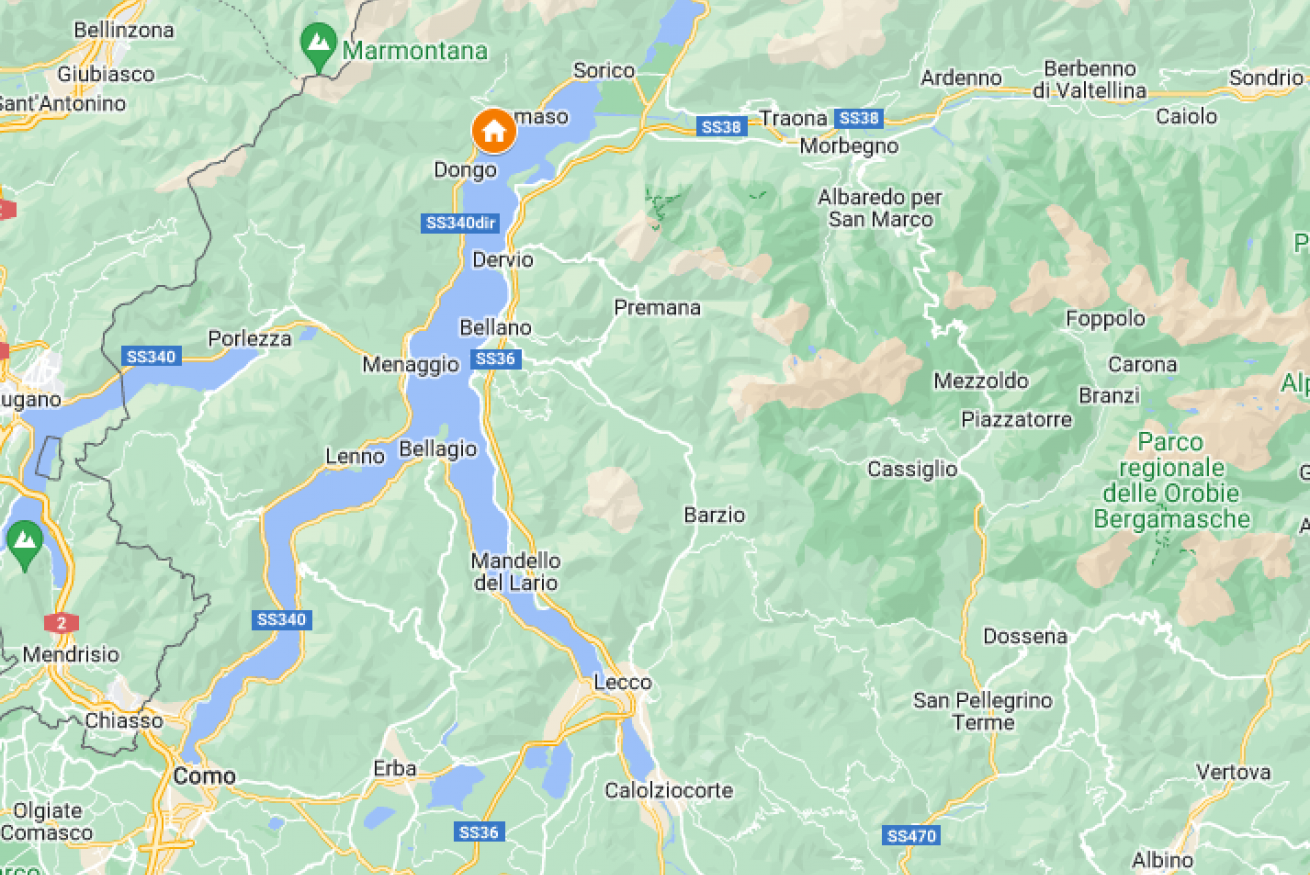The image size is (1310, 875).
Task: Select the SS470 road shield
Action: pos(910,834)
